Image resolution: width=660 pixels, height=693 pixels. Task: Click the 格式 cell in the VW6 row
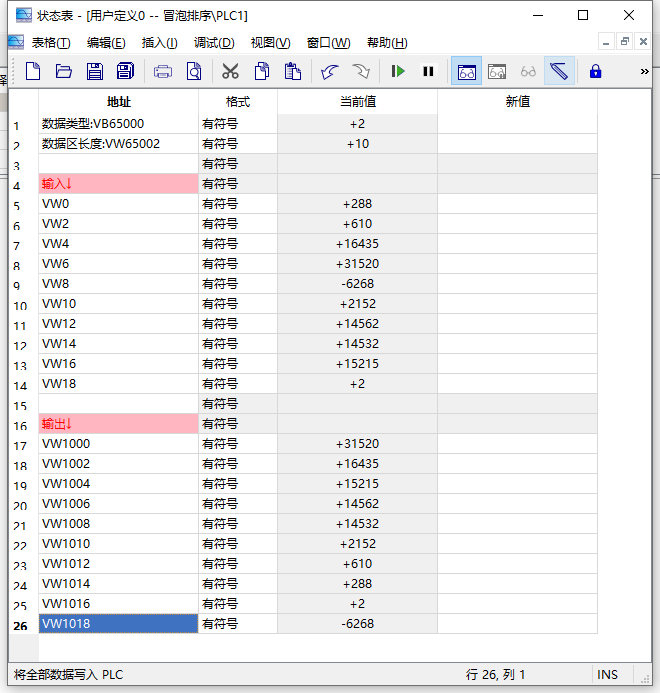pyautogui.click(x=238, y=264)
